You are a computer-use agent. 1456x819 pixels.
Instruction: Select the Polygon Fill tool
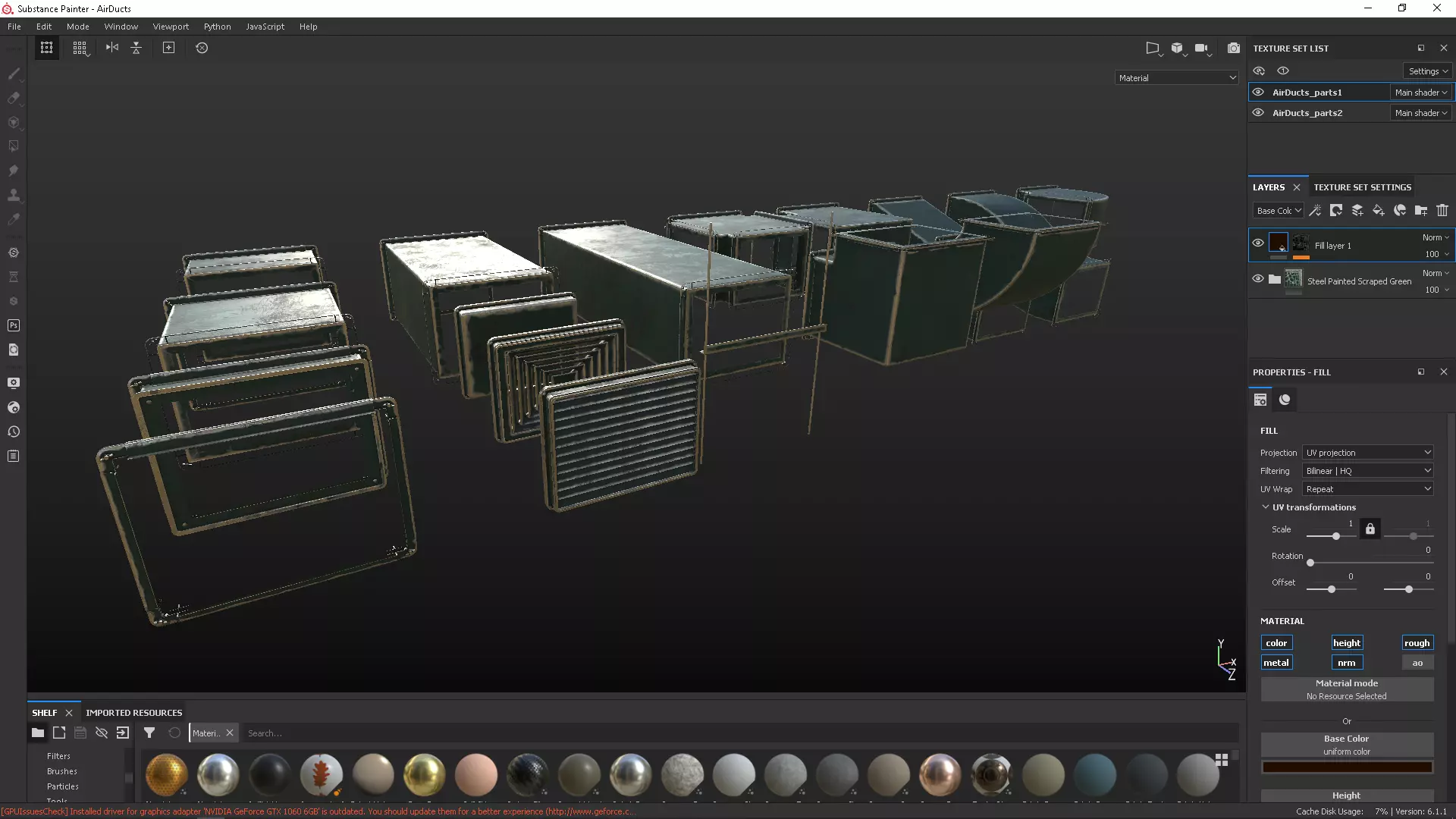coord(14,146)
